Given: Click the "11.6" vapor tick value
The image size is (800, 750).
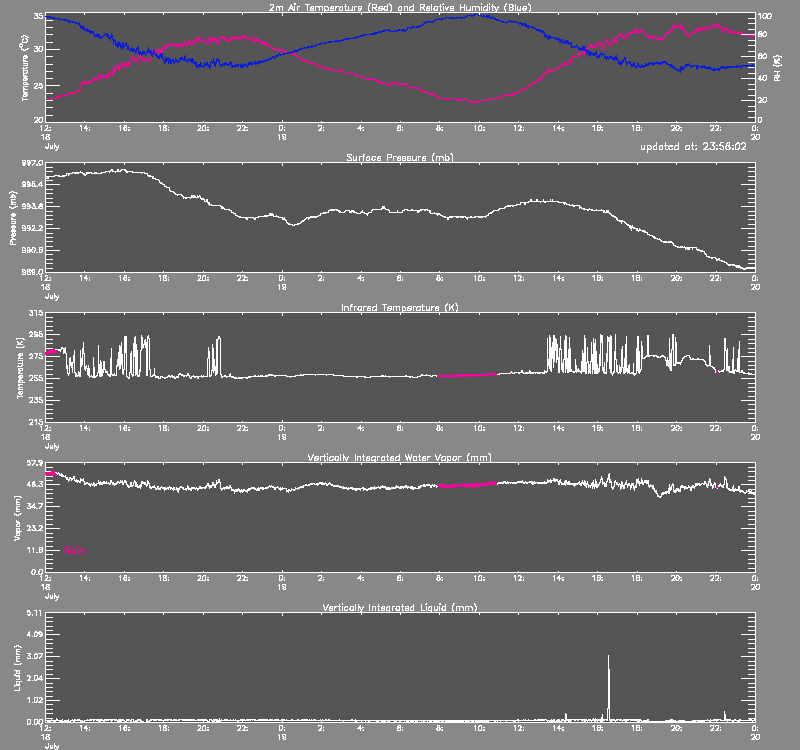Looking at the screenshot, I should 35,550.
